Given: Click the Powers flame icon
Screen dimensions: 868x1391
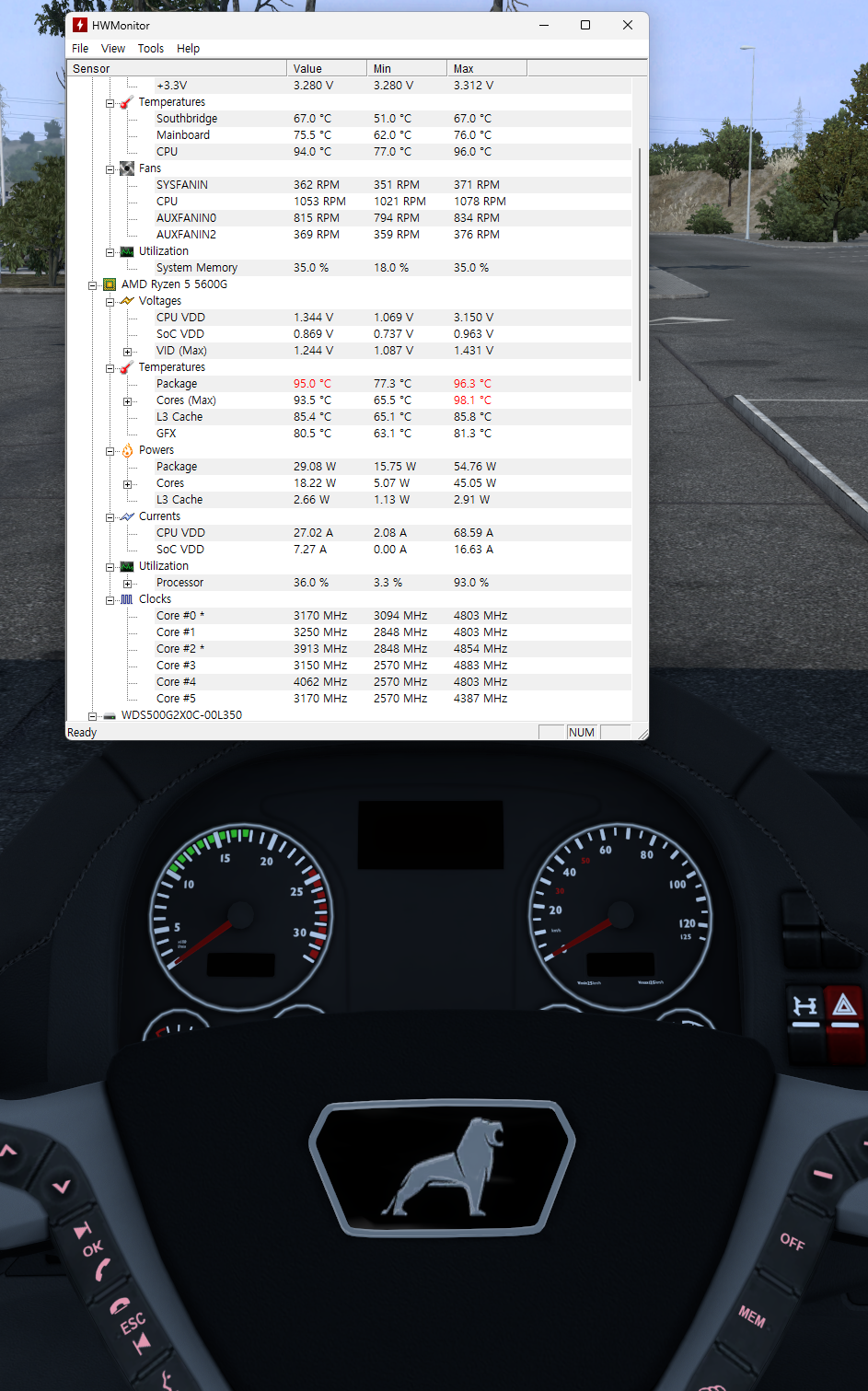Looking at the screenshot, I should (x=127, y=450).
